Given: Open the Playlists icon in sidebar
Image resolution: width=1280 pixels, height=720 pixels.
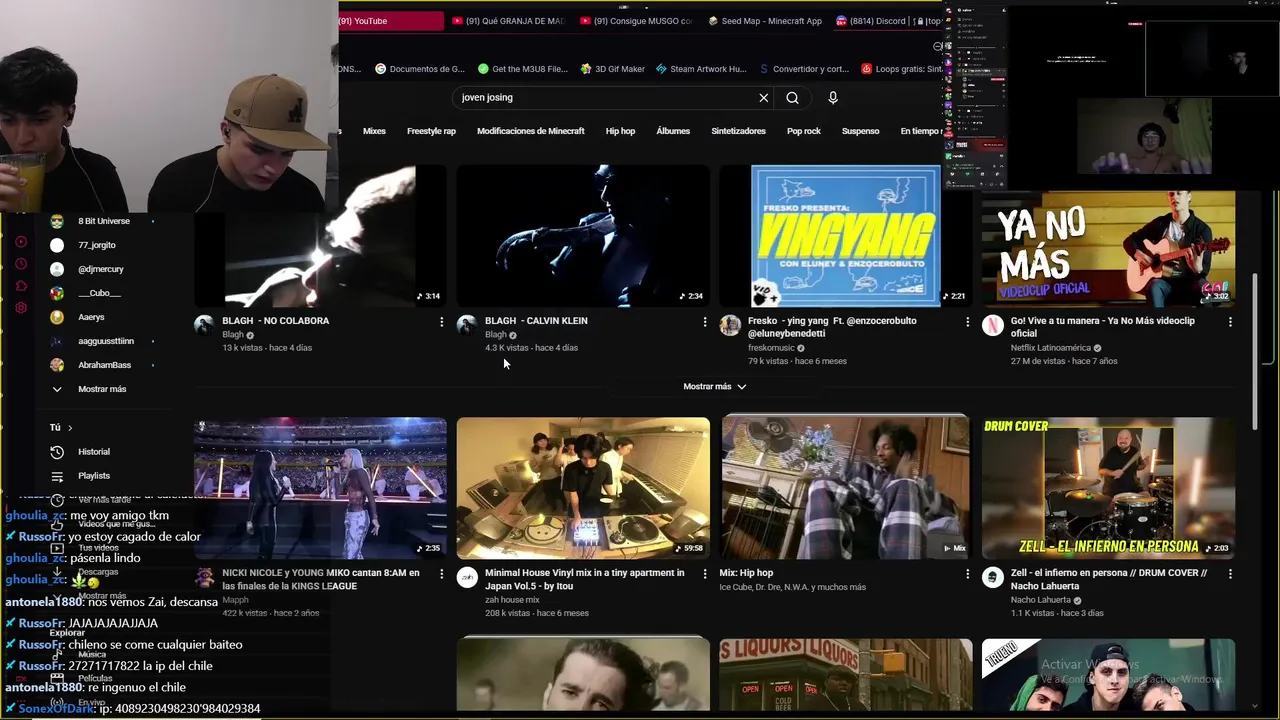Looking at the screenshot, I should (57, 476).
